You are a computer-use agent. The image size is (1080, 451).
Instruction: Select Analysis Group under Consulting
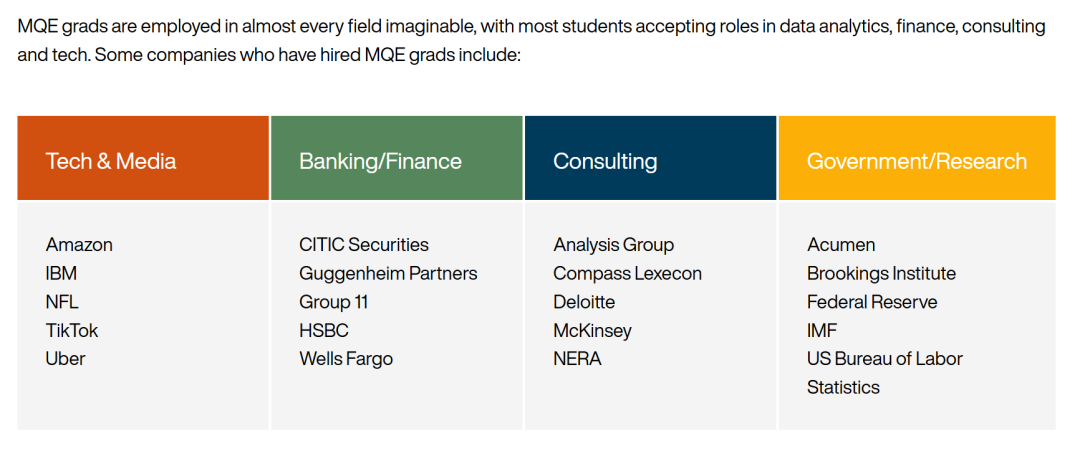tap(614, 244)
